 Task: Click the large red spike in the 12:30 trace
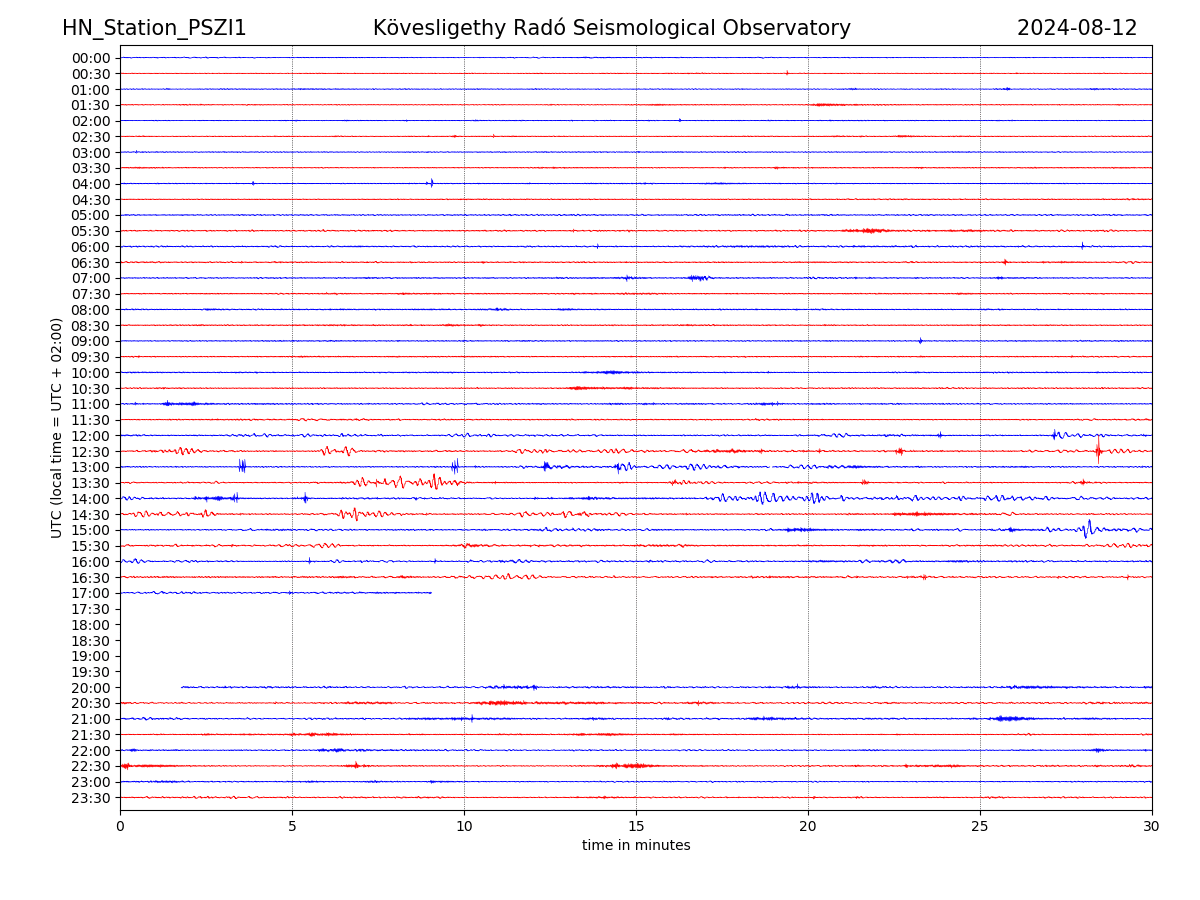1098,451
